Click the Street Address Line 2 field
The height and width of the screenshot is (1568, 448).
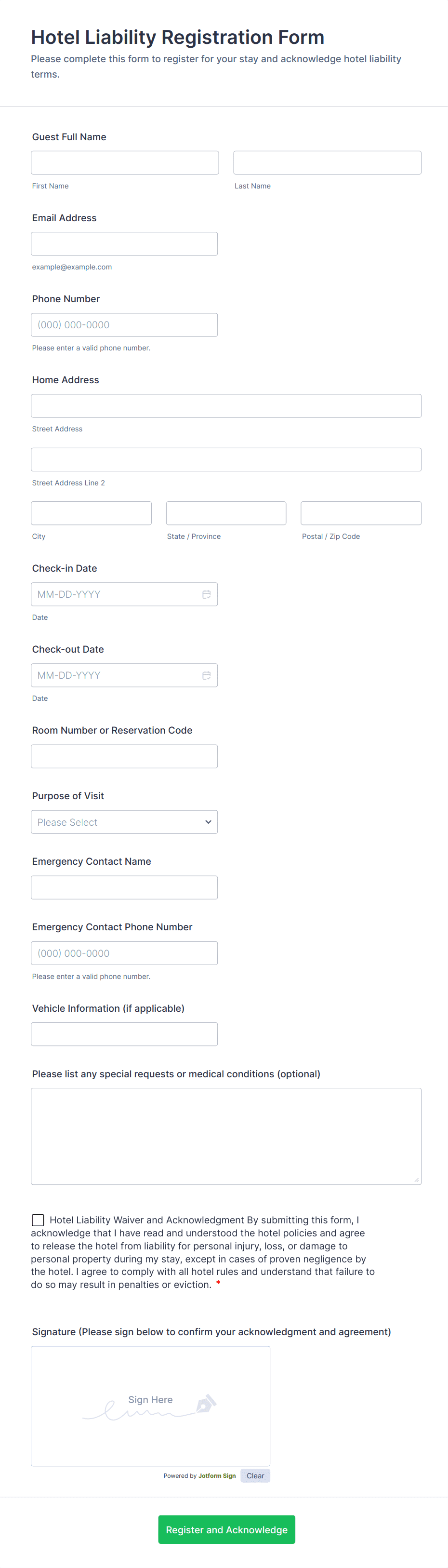226,459
